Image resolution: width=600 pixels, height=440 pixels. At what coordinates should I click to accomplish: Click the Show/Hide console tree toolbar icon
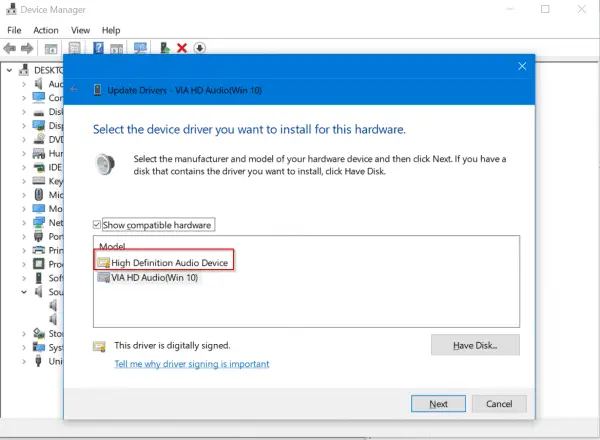(51, 49)
